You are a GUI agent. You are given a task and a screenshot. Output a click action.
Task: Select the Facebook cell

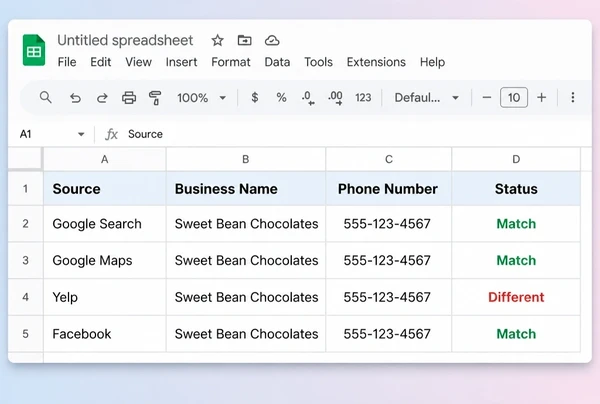(105, 334)
